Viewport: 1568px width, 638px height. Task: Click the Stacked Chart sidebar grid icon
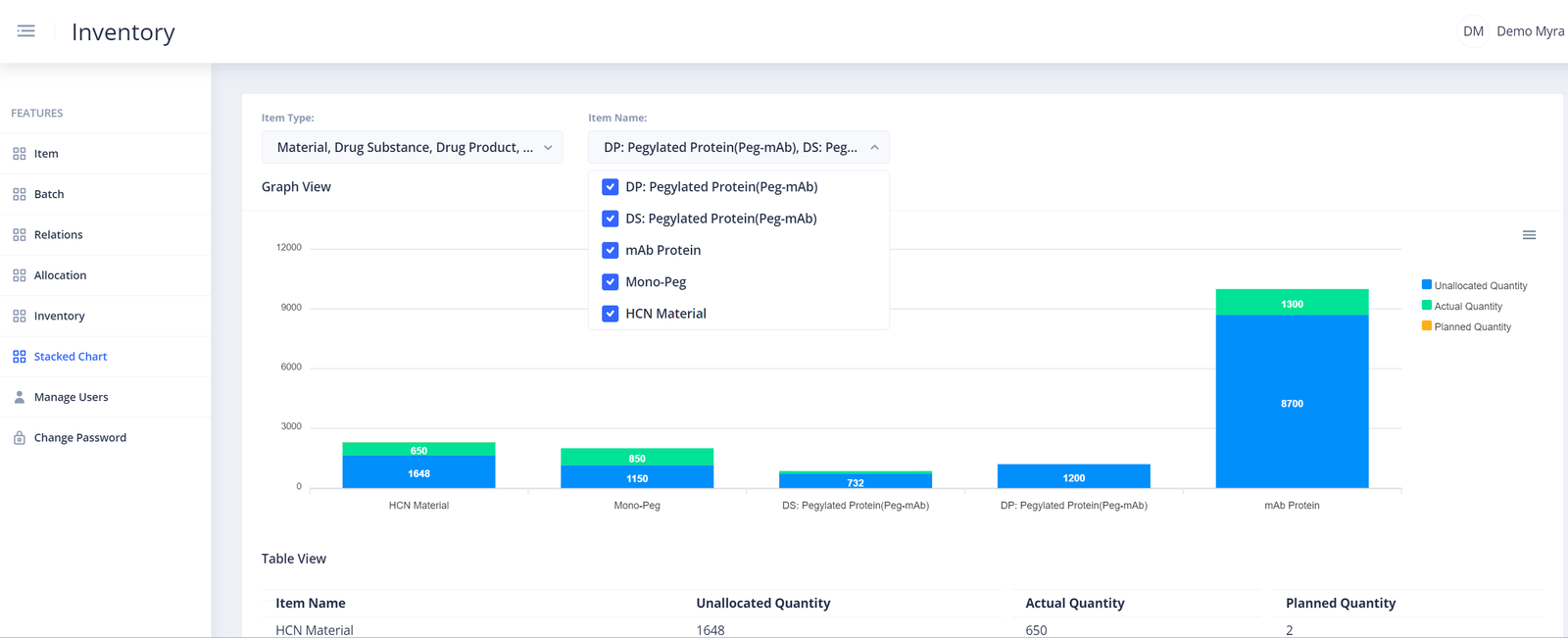tap(20, 357)
